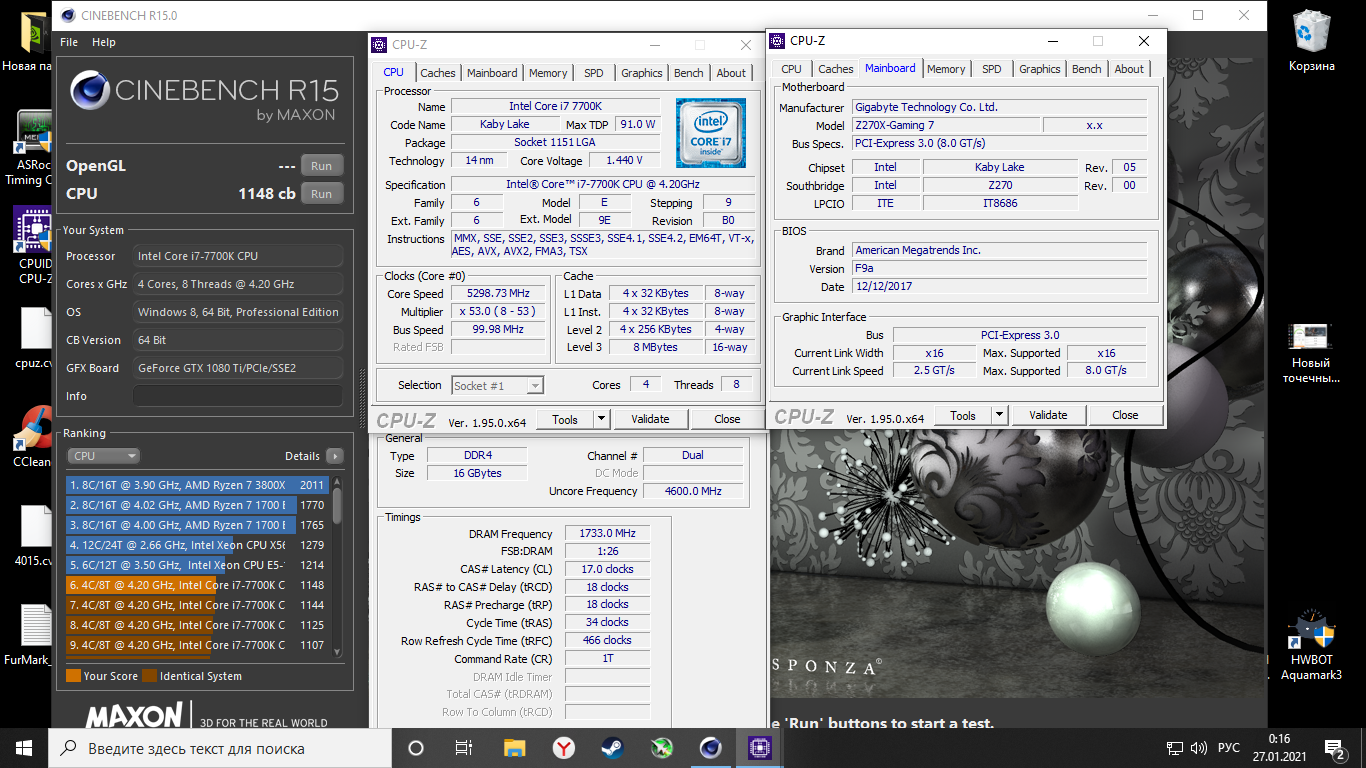1366x768 pixels.
Task: Open the HWBOT Aquamark3 desktop shortcut
Action: 1311,644
